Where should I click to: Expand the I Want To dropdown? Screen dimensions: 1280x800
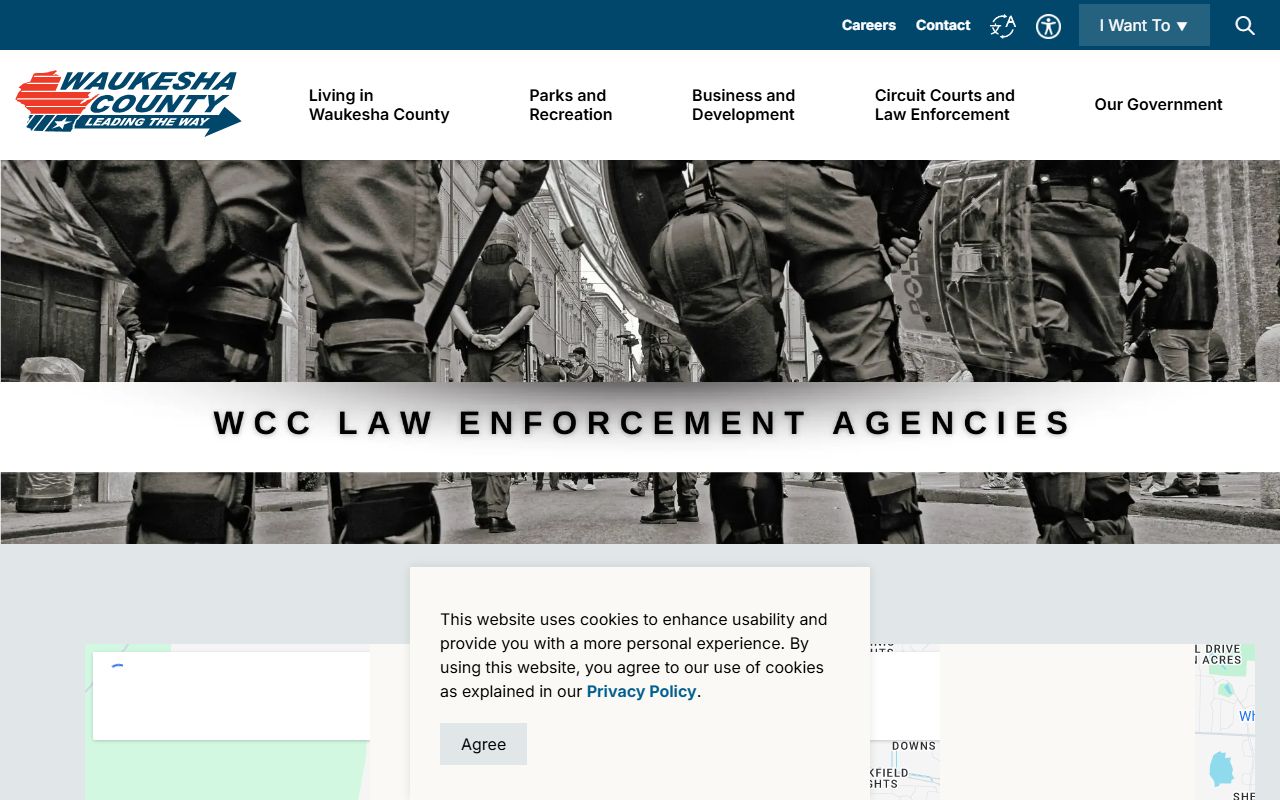(x=1144, y=25)
